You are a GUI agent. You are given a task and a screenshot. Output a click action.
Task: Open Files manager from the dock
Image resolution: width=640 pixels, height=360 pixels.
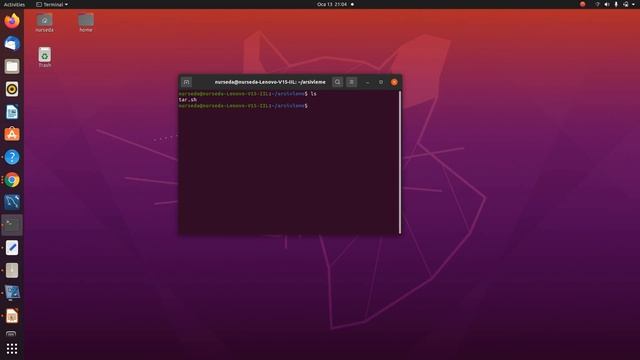[x=12, y=66]
